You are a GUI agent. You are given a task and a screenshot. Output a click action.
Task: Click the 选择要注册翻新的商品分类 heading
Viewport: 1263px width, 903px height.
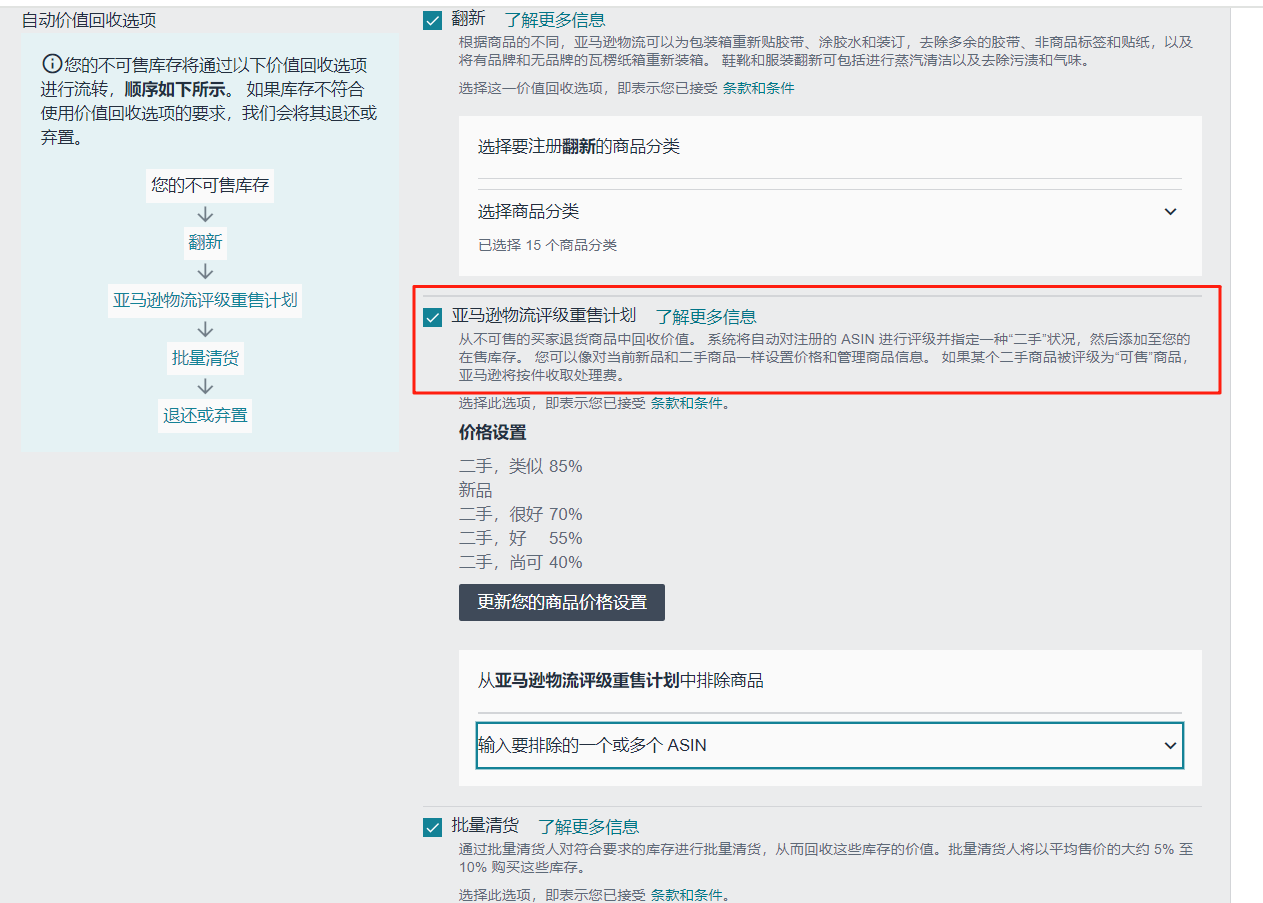(579, 147)
